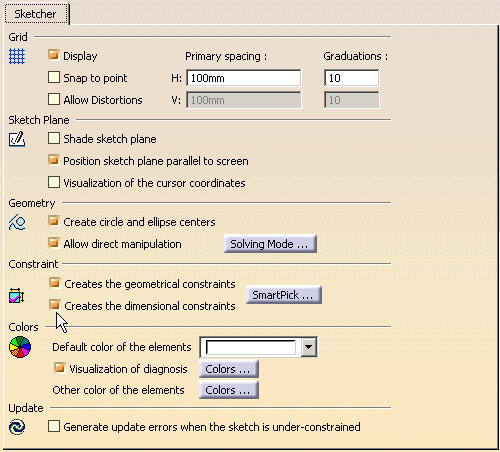500x452 pixels.
Task: Click the Geometry curve and circle icon
Action: (17, 222)
